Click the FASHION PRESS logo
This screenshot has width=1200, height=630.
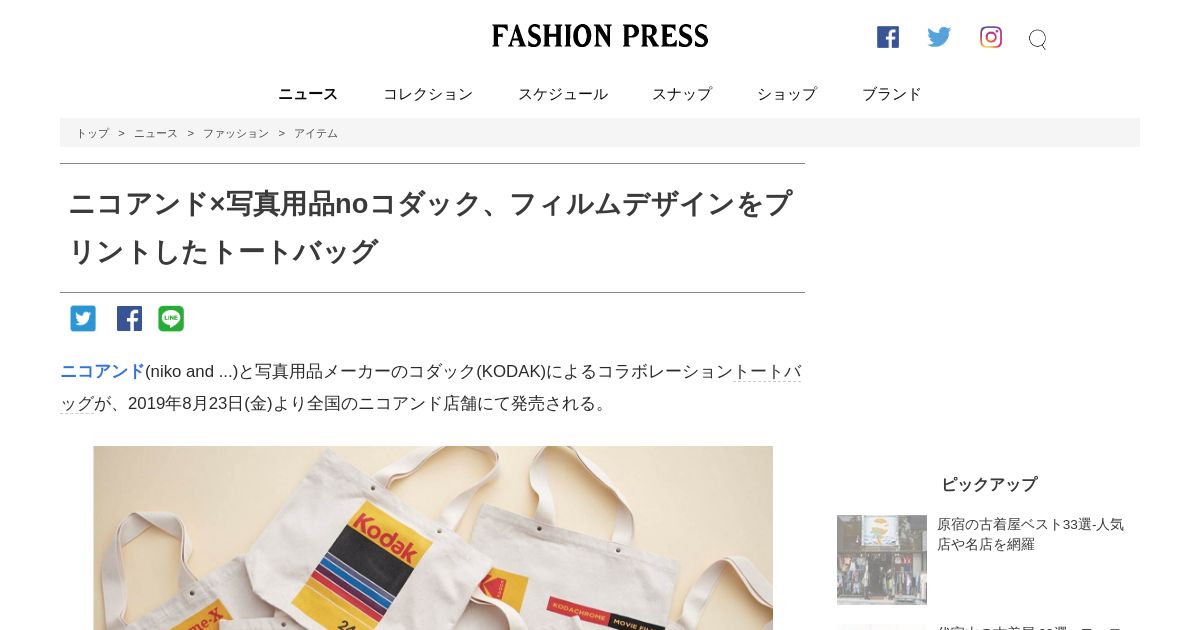tap(600, 37)
